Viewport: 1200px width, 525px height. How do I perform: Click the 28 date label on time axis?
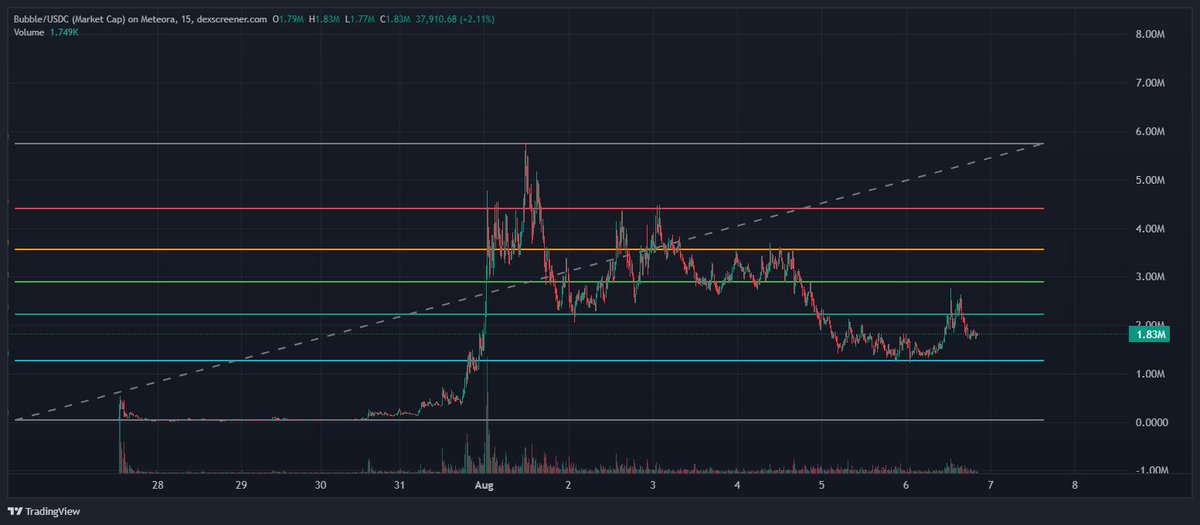coord(158,485)
